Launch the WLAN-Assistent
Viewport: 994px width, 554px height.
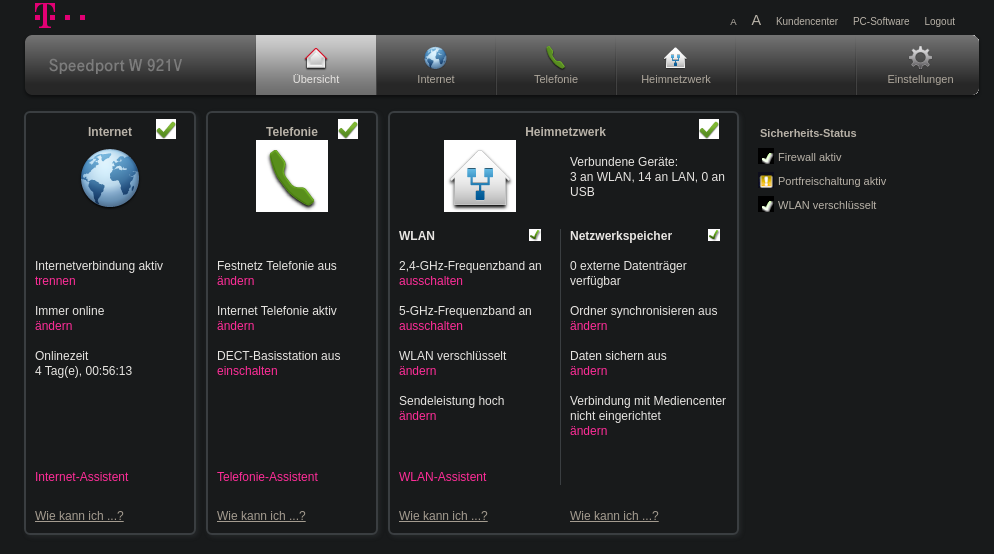[442, 477]
